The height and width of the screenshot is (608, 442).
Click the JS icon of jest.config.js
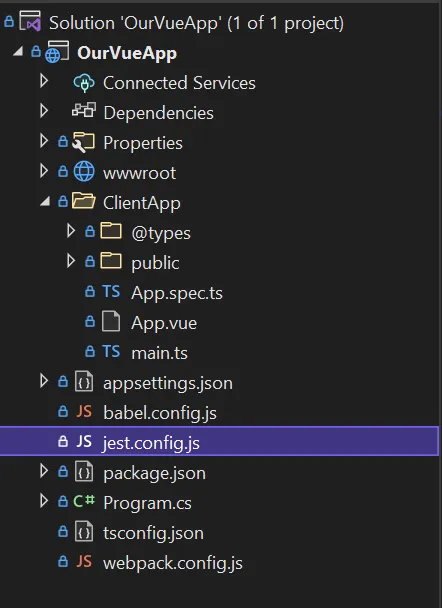coord(84,441)
